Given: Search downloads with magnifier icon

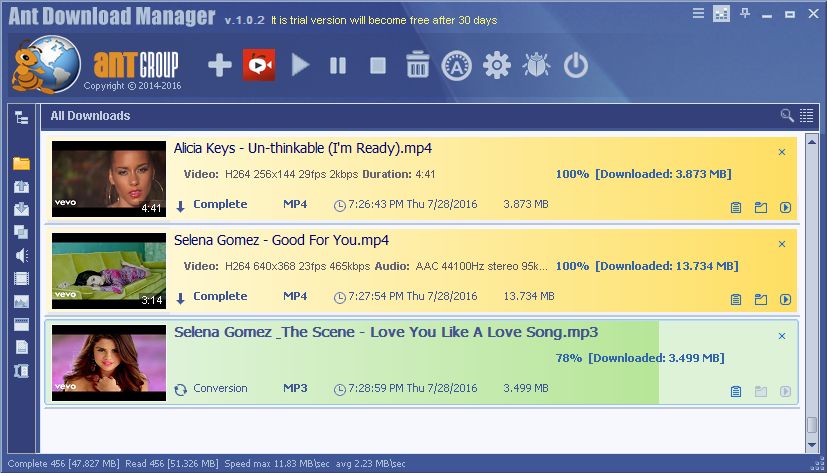Looking at the screenshot, I should click(x=787, y=115).
